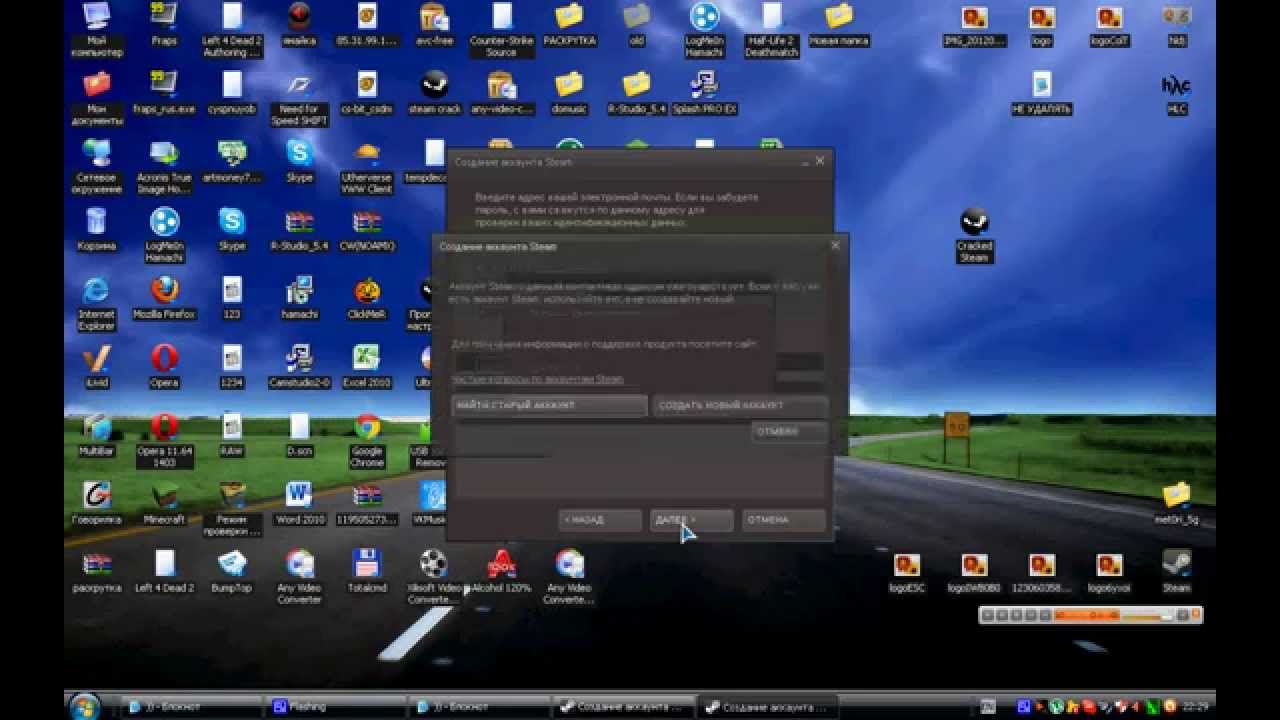Open the HLC desktop icon
This screenshot has width=1280, height=720.
(1177, 93)
